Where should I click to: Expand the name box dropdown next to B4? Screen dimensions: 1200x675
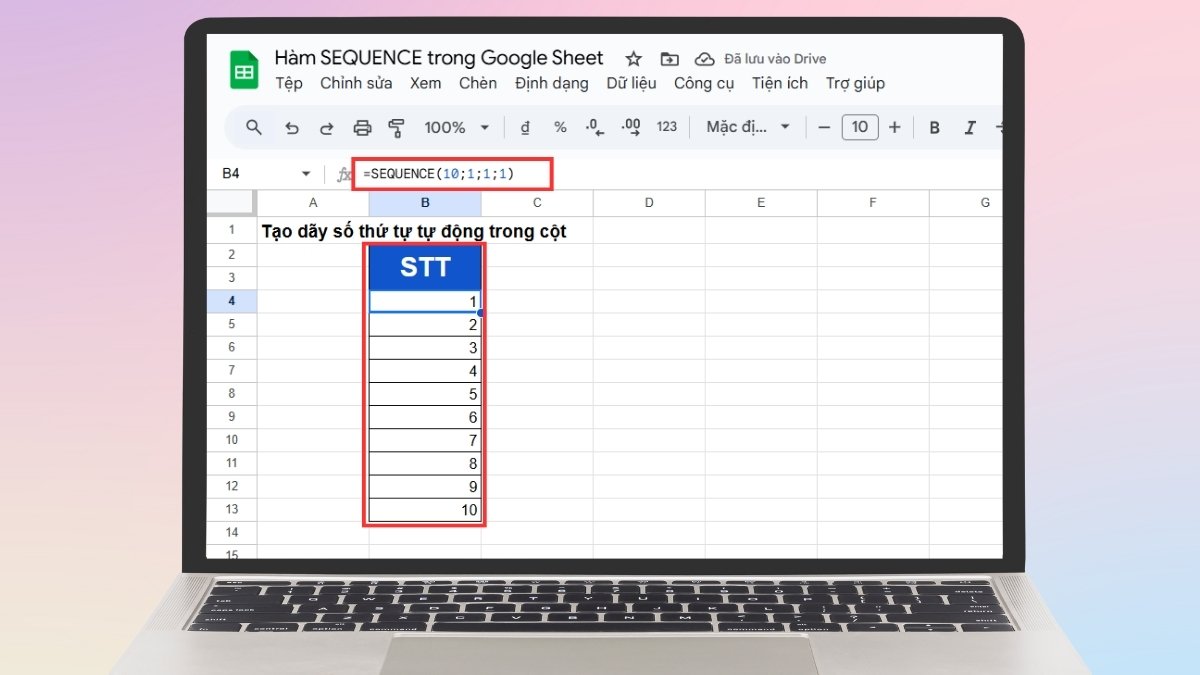(305, 172)
